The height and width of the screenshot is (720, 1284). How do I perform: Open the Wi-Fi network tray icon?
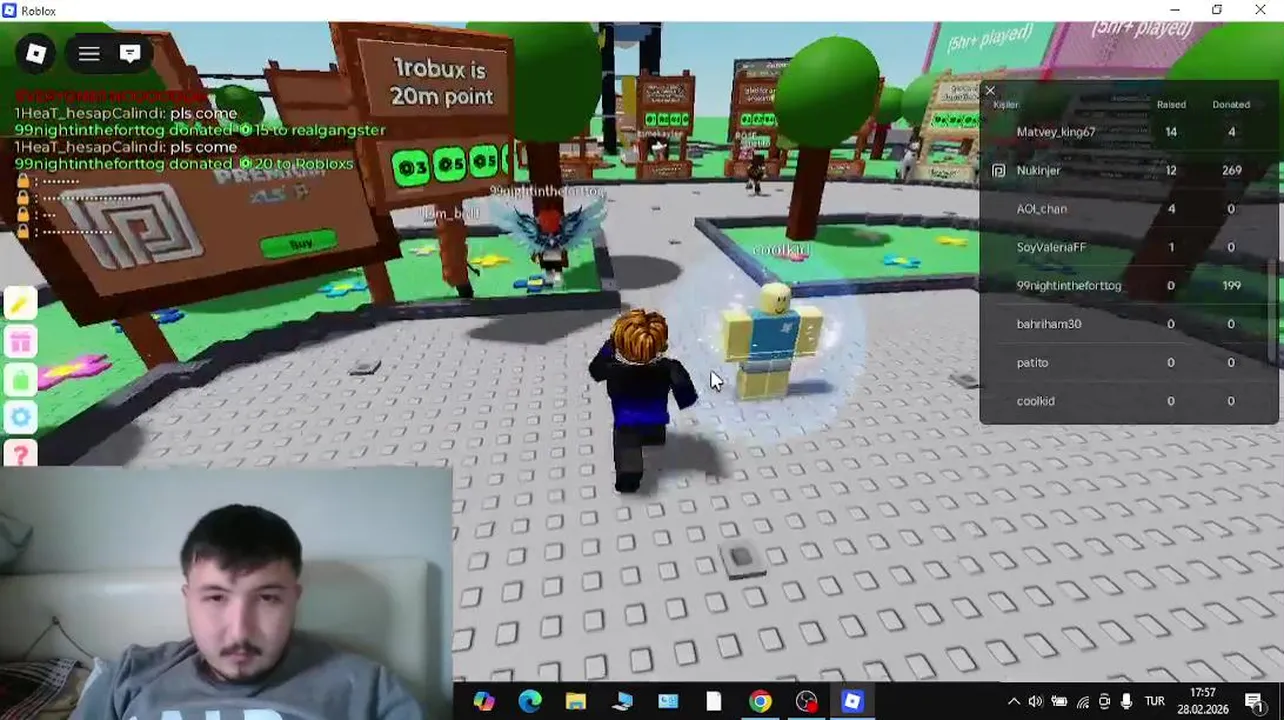[x=1082, y=702]
